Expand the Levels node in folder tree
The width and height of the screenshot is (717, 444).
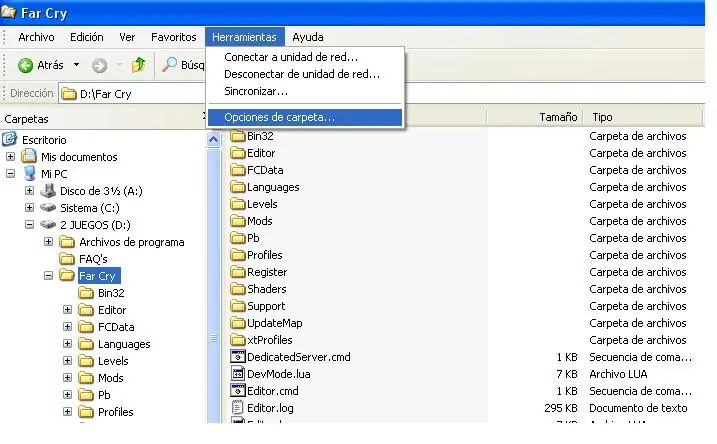[x=68, y=360]
